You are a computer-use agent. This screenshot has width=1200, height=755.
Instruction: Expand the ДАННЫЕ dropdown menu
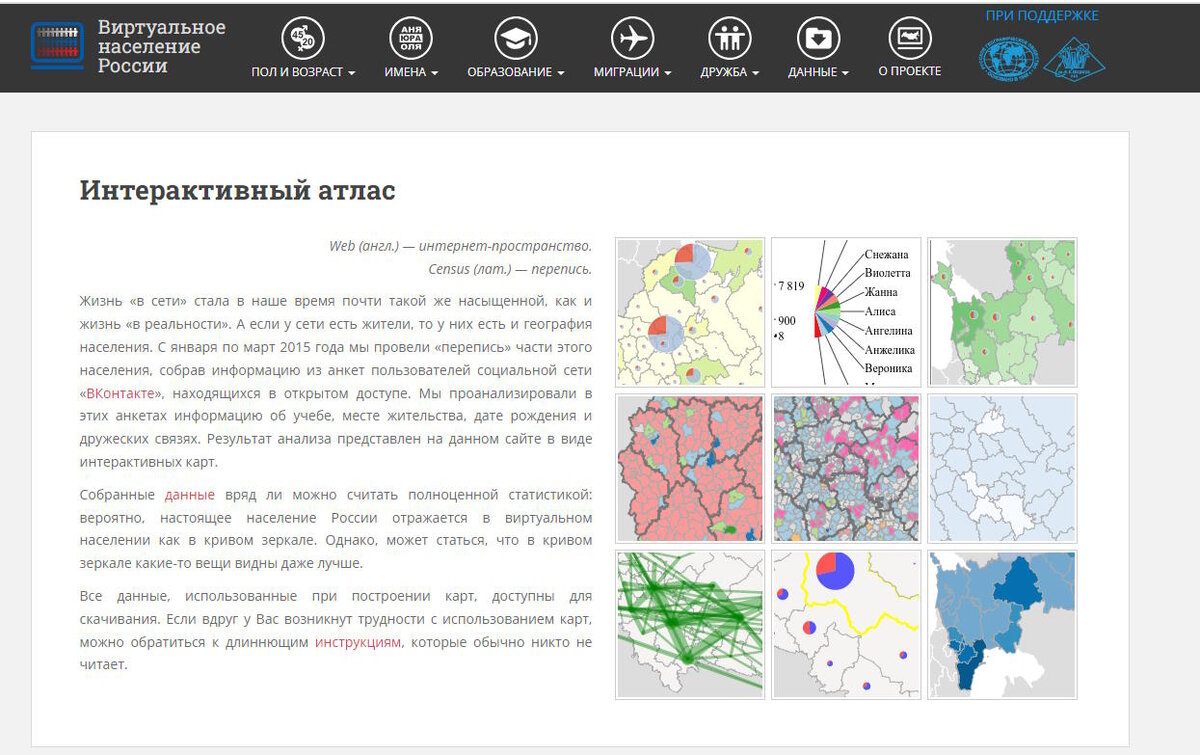tap(818, 72)
